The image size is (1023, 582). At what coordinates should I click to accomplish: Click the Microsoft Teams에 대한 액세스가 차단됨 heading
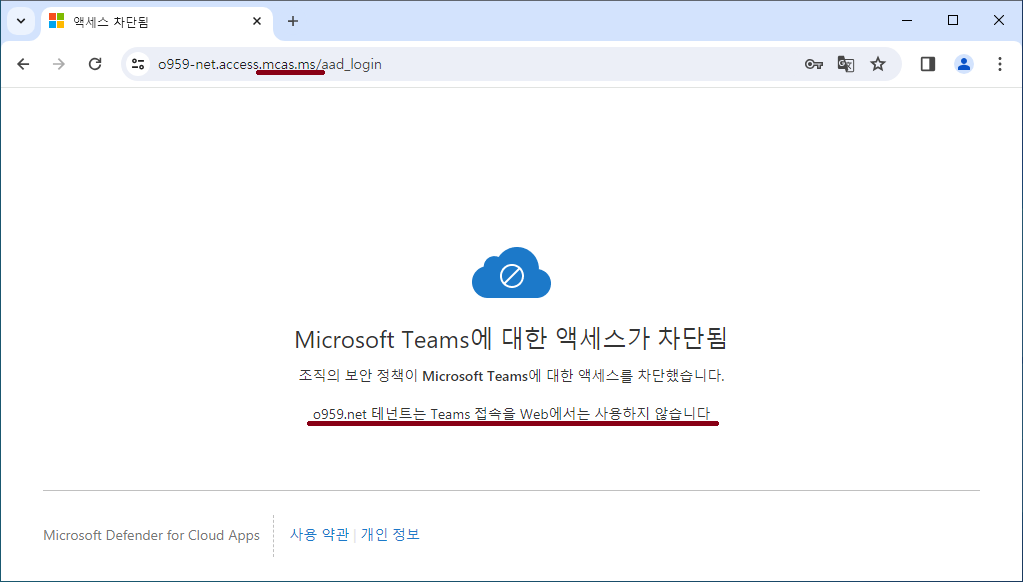pyautogui.click(x=512, y=339)
